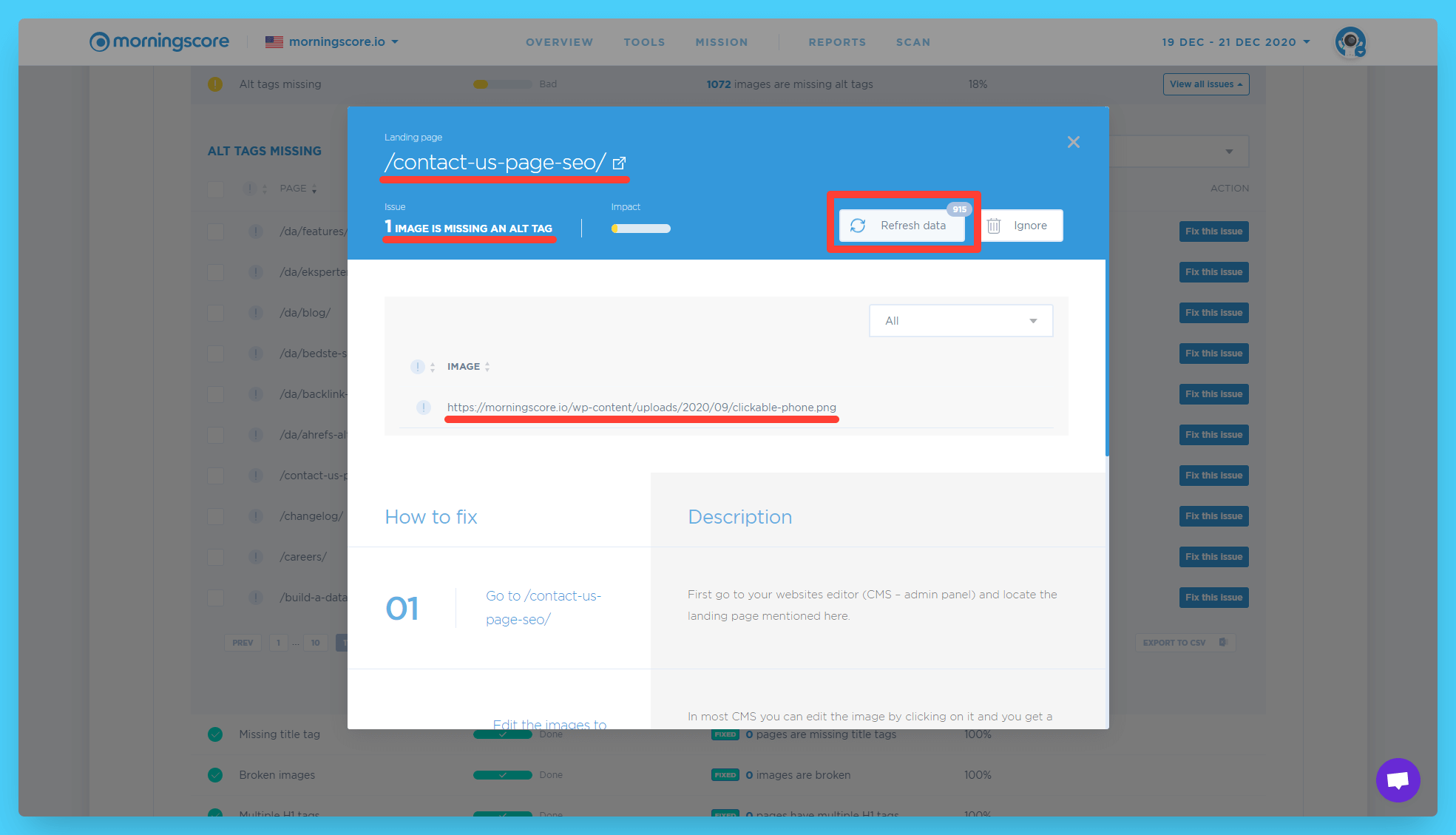Go to page 10 in pagination
1456x835 pixels.
pyautogui.click(x=316, y=643)
